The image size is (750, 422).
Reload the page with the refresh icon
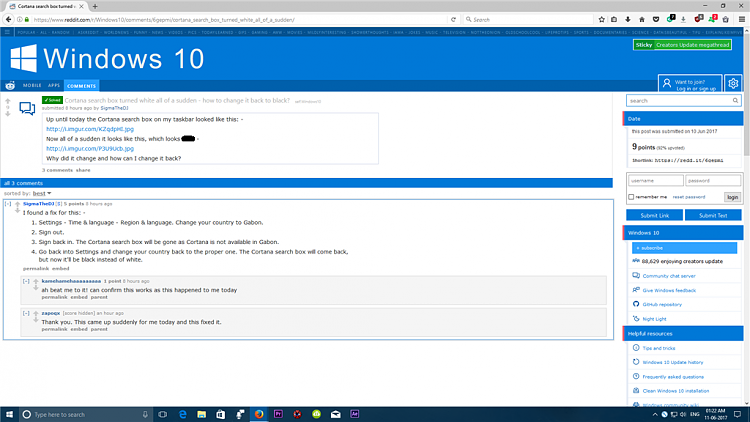(x=453, y=20)
